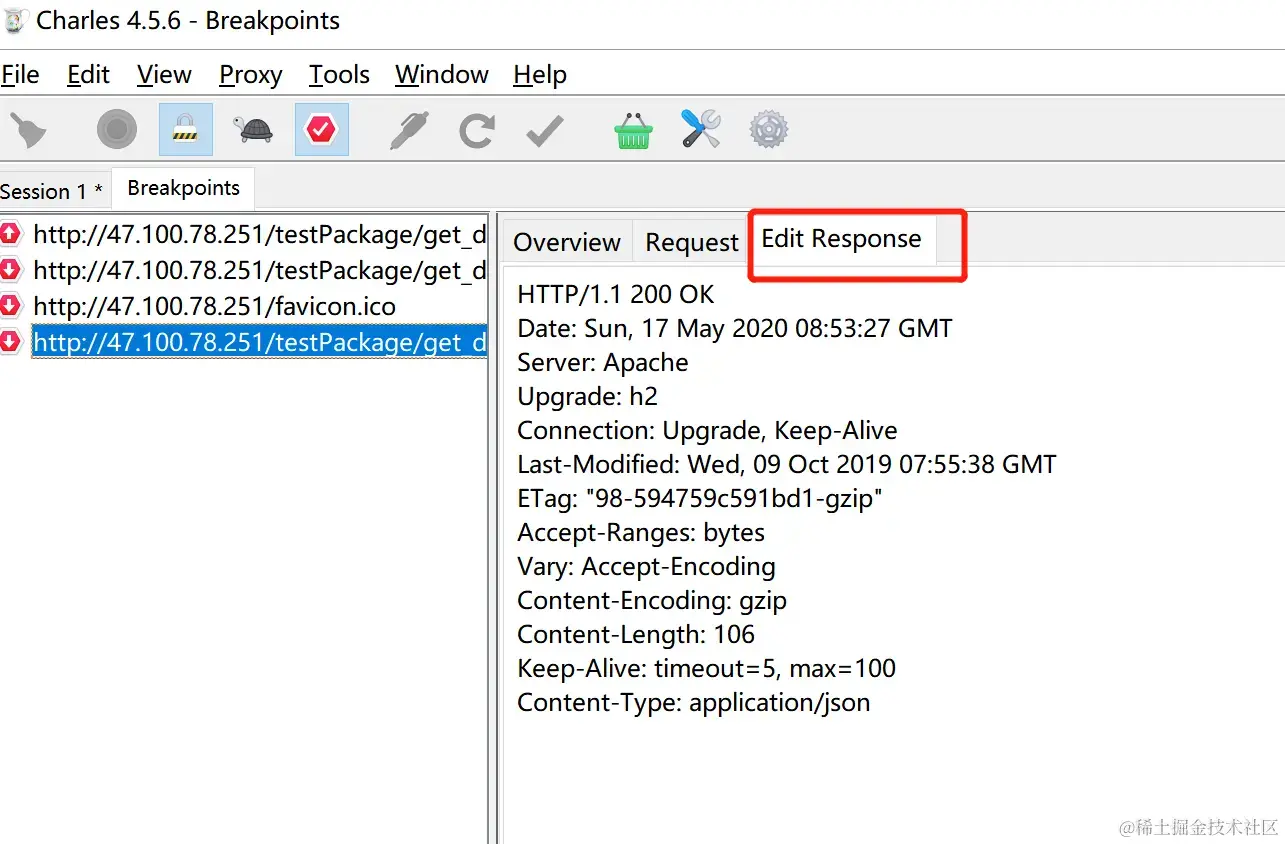Switch to the Request tab
This screenshot has width=1285, height=844.
click(x=692, y=242)
